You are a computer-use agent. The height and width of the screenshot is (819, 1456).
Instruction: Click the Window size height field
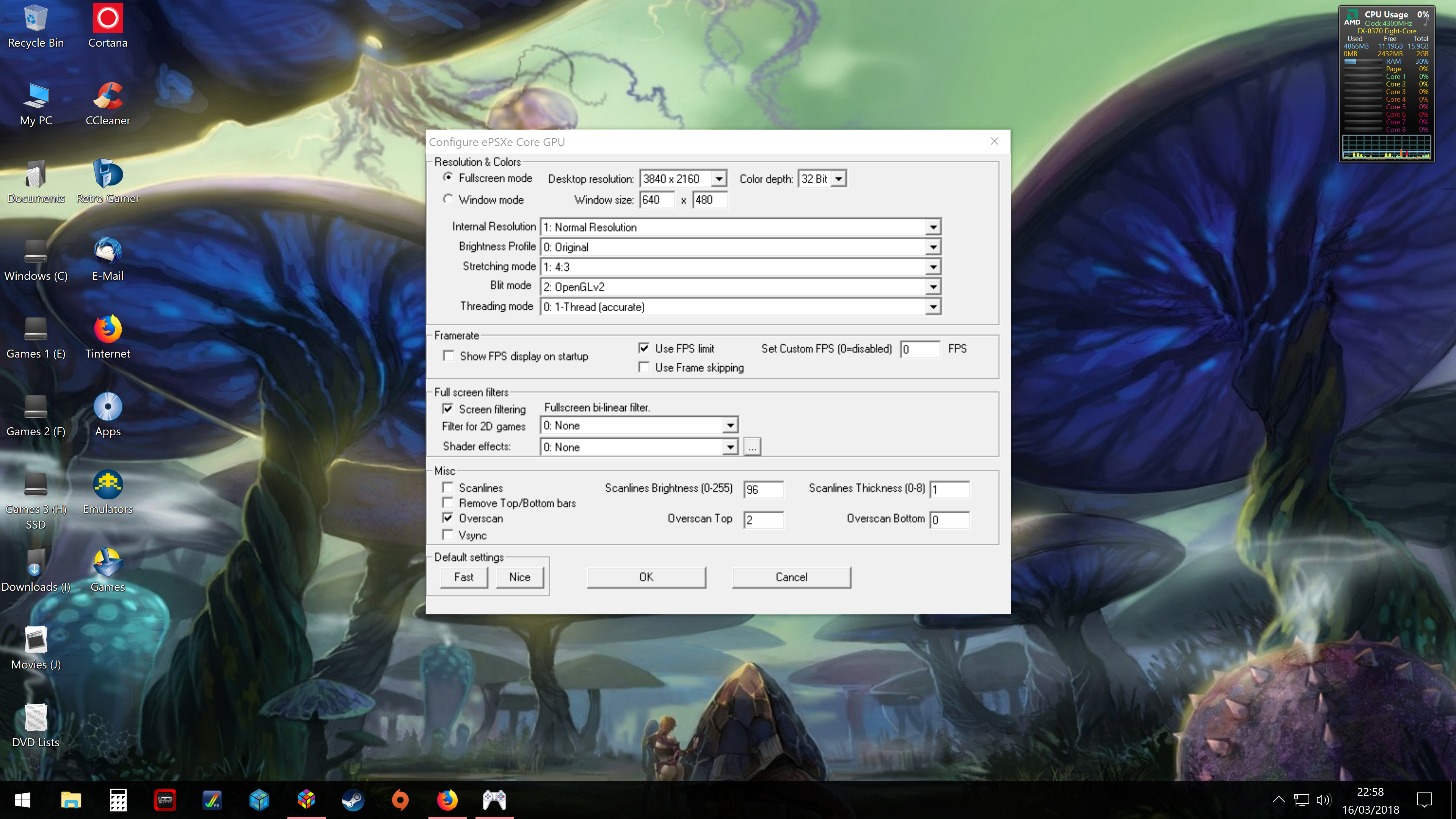click(x=710, y=200)
